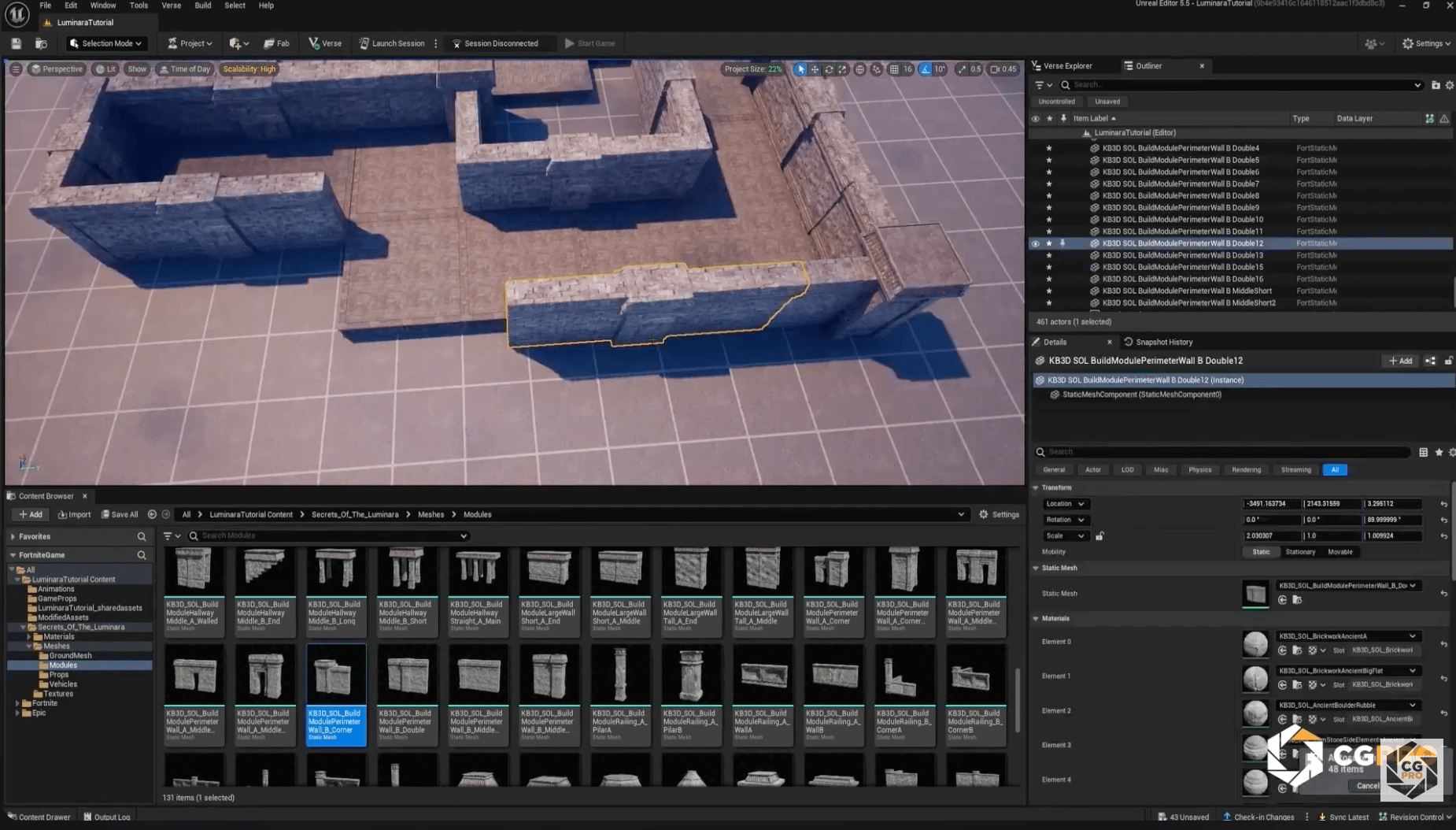Activate the Translate (move) tool in viewport

815,69
